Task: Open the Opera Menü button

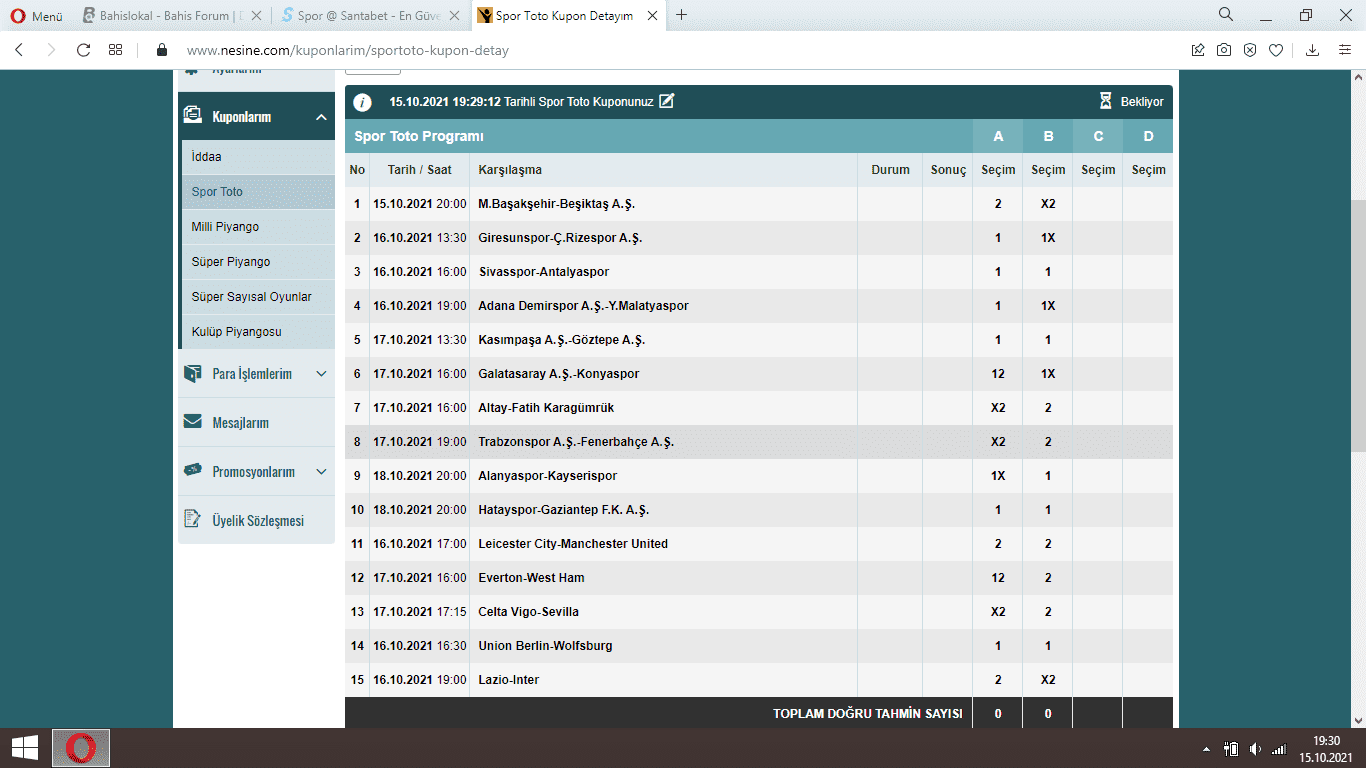Action: (36, 15)
